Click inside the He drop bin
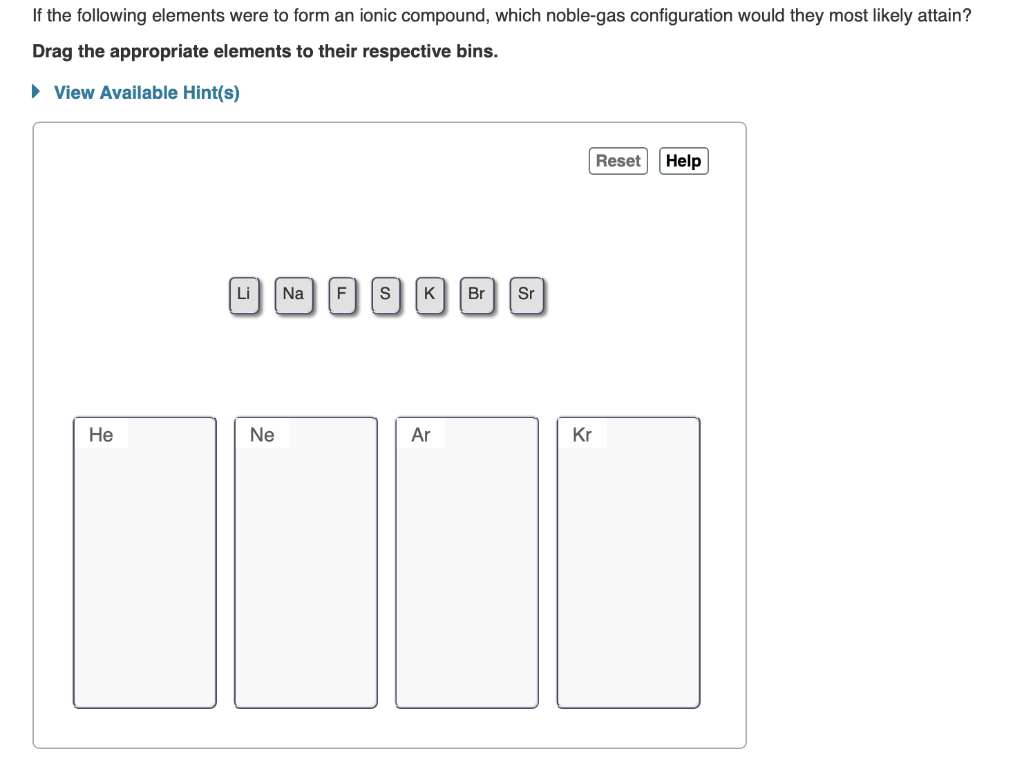Screen dimensions: 1024x760 point(144,560)
